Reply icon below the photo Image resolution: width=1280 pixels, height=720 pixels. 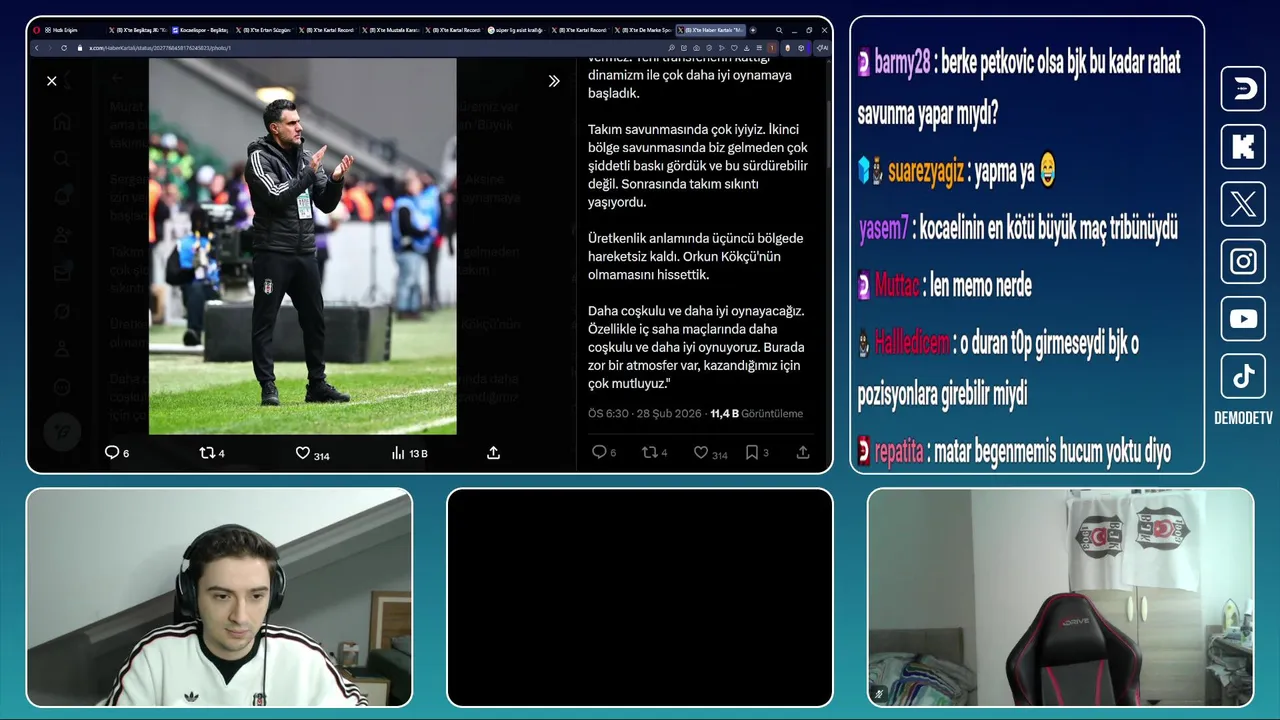point(112,453)
